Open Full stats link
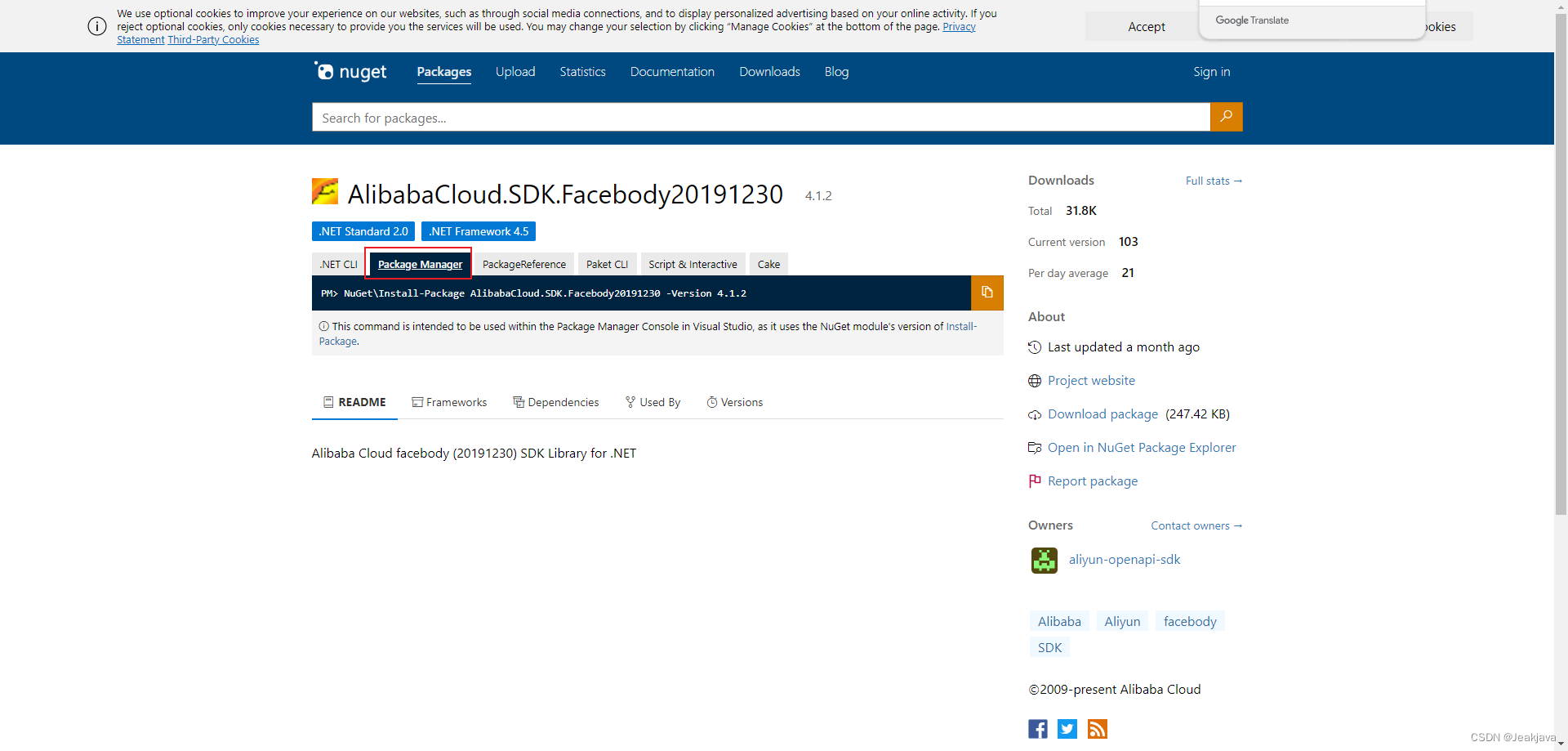Viewport: 1568px width, 751px height. coord(1214,181)
